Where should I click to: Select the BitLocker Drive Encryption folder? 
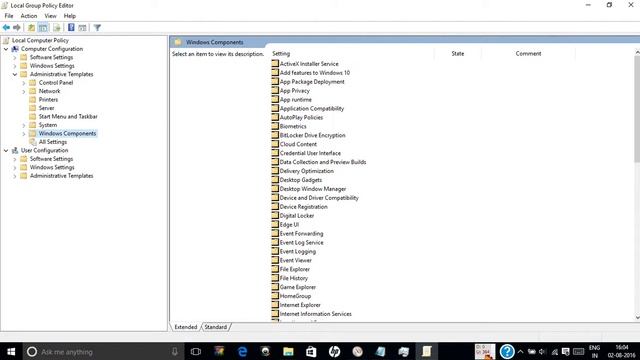309,135
